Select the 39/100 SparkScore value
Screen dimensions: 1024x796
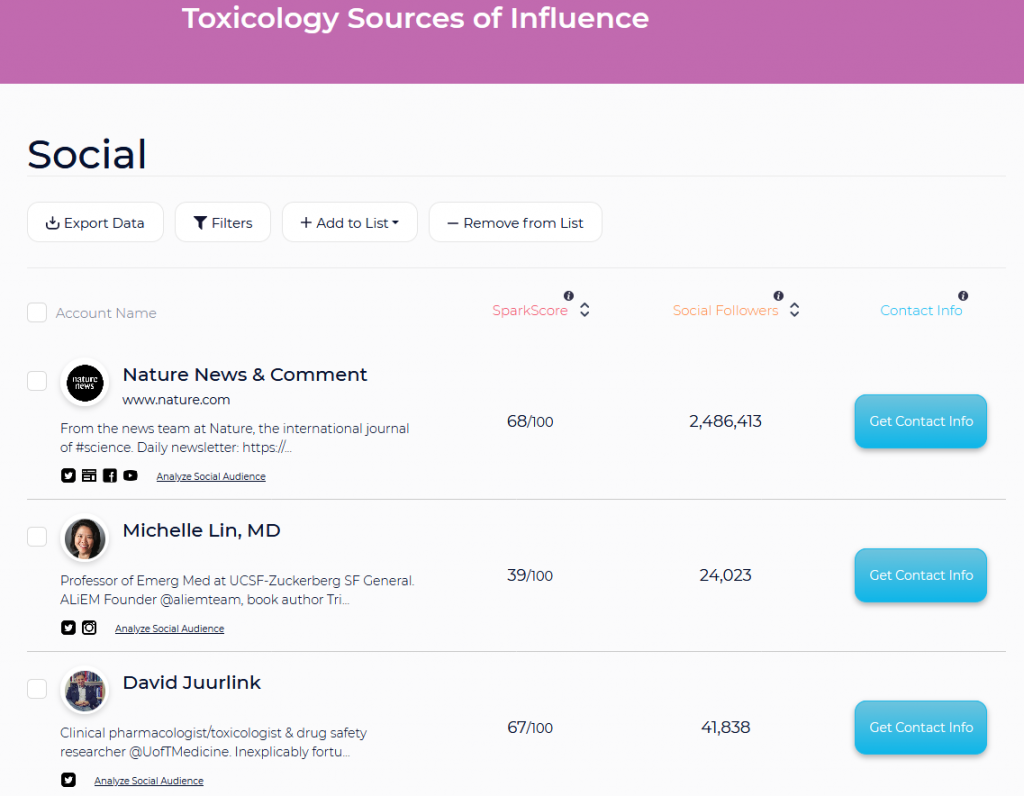click(x=530, y=575)
